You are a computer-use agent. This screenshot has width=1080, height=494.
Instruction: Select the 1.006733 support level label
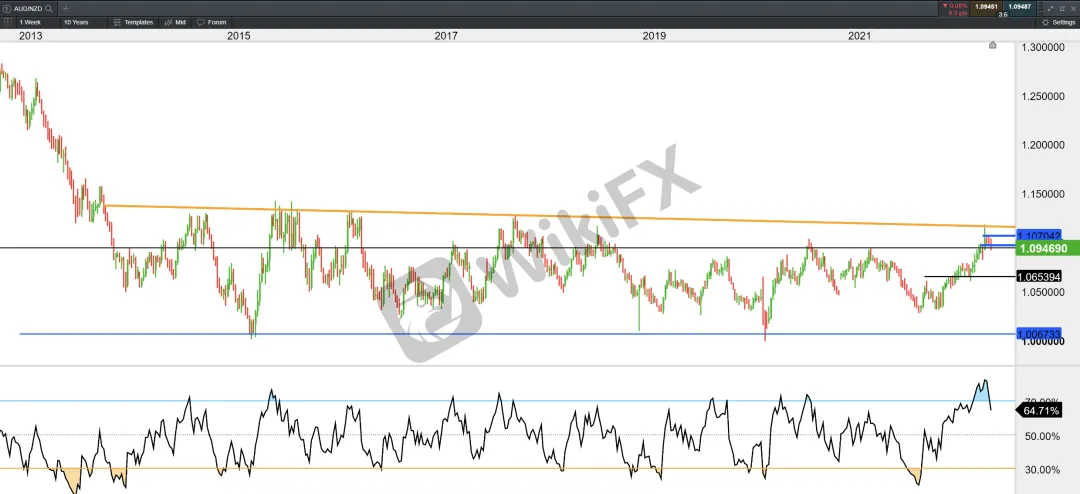tap(1039, 333)
